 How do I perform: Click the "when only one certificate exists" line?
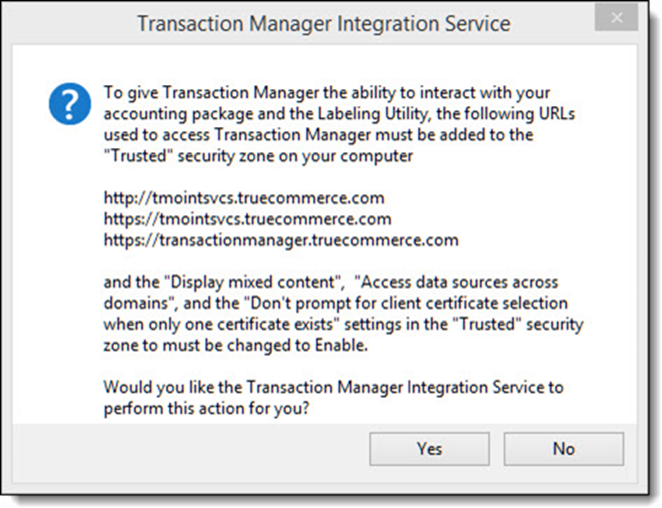click(x=344, y=324)
